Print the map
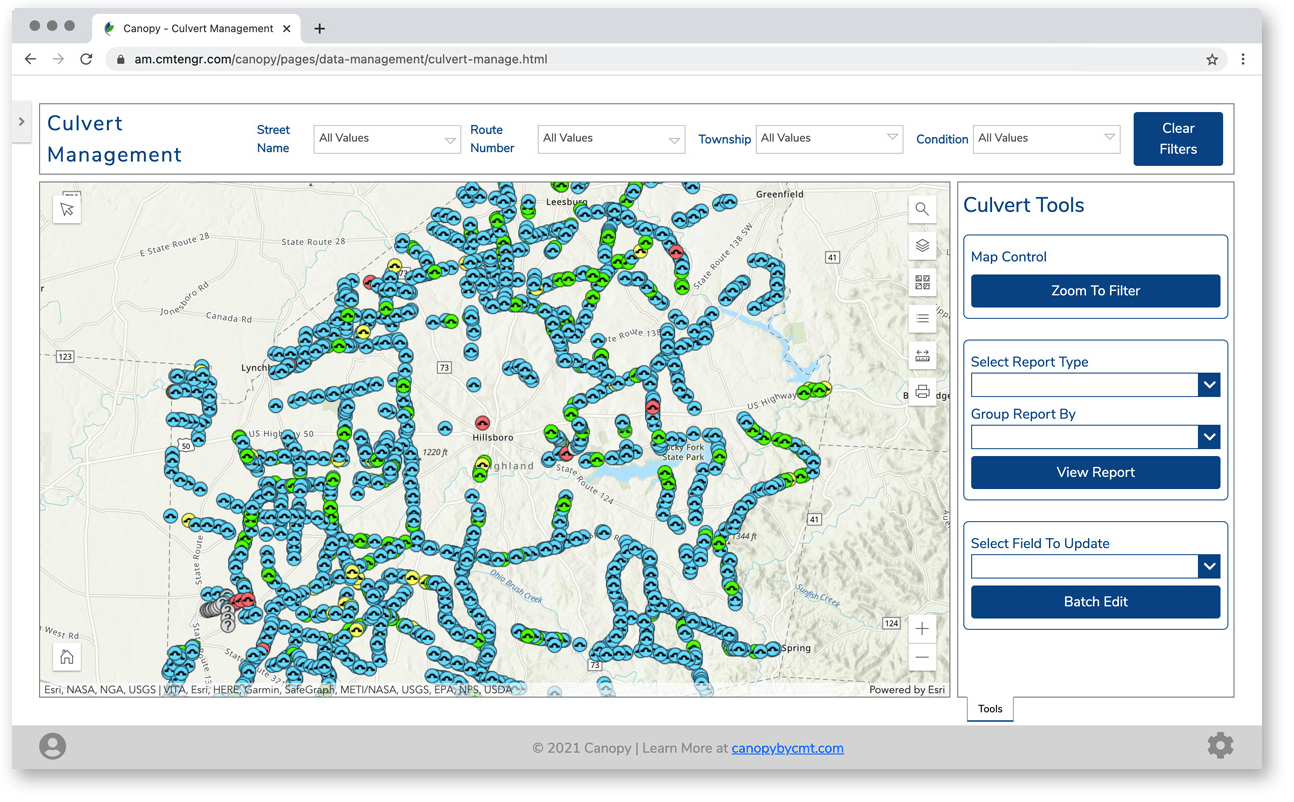The width and height of the screenshot is (1294, 802). 922,392
